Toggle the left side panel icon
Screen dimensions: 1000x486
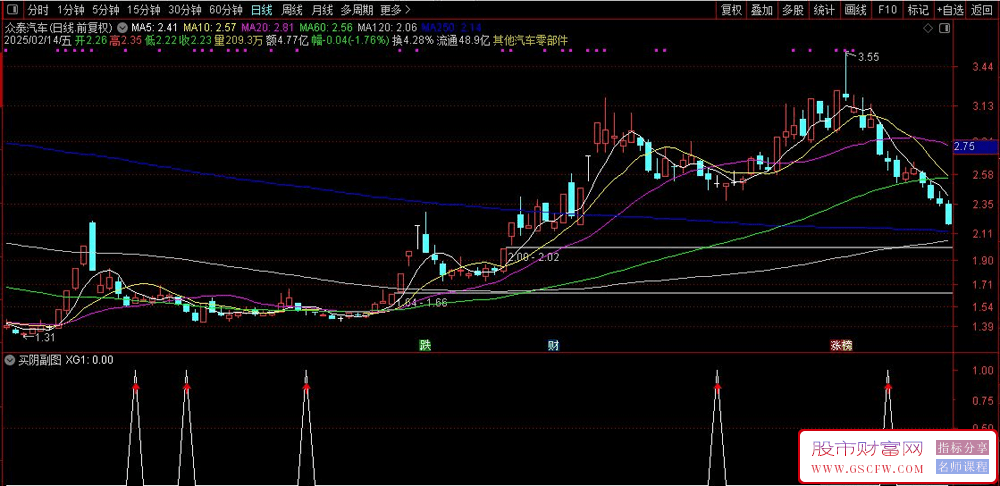(13, 10)
